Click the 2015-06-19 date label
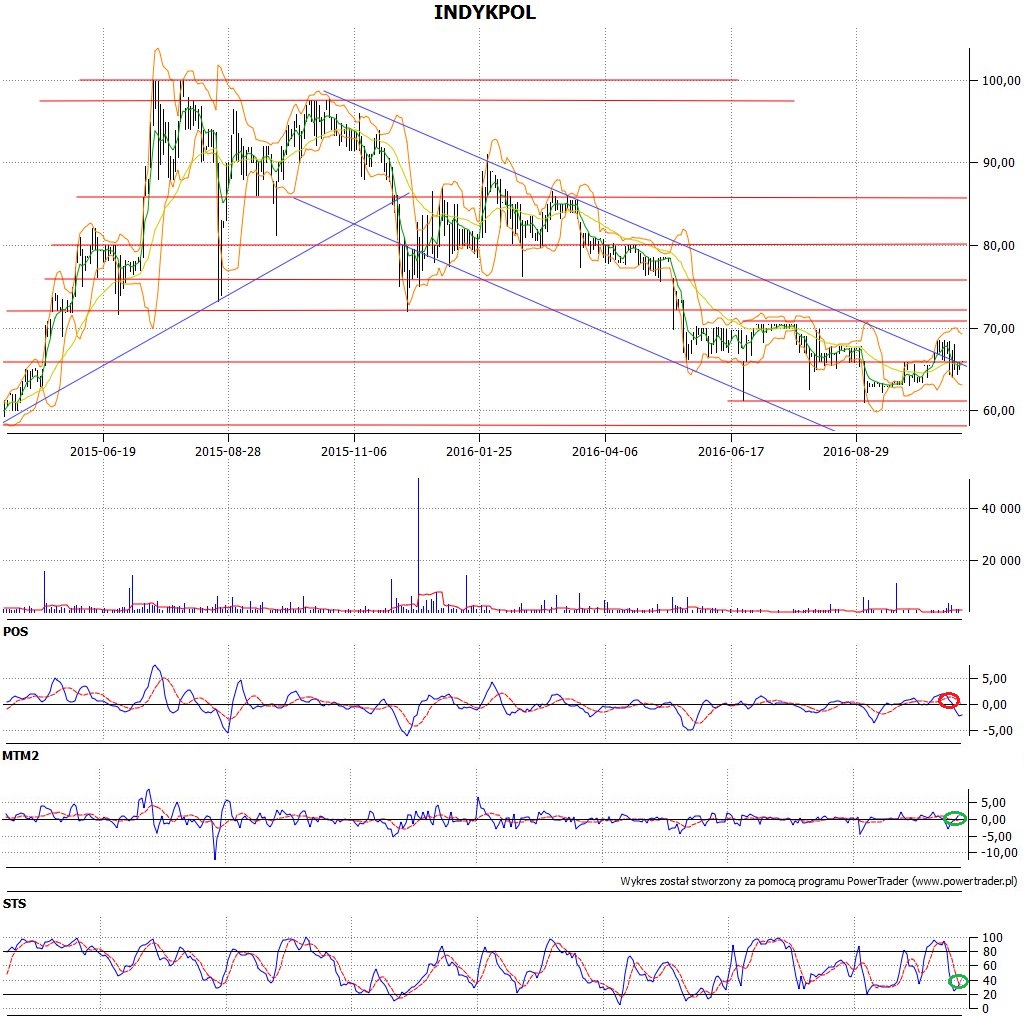 pyautogui.click(x=103, y=451)
